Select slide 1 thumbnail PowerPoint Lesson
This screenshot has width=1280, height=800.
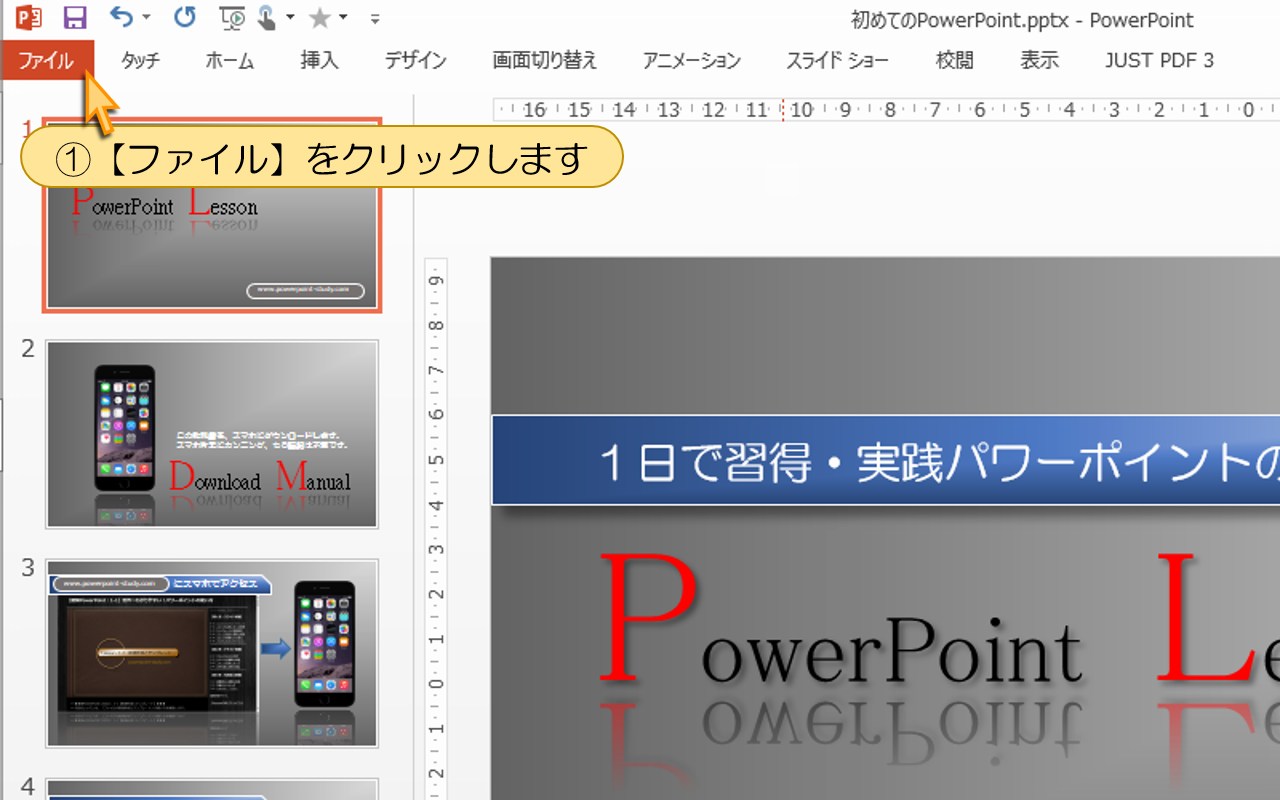click(x=212, y=215)
